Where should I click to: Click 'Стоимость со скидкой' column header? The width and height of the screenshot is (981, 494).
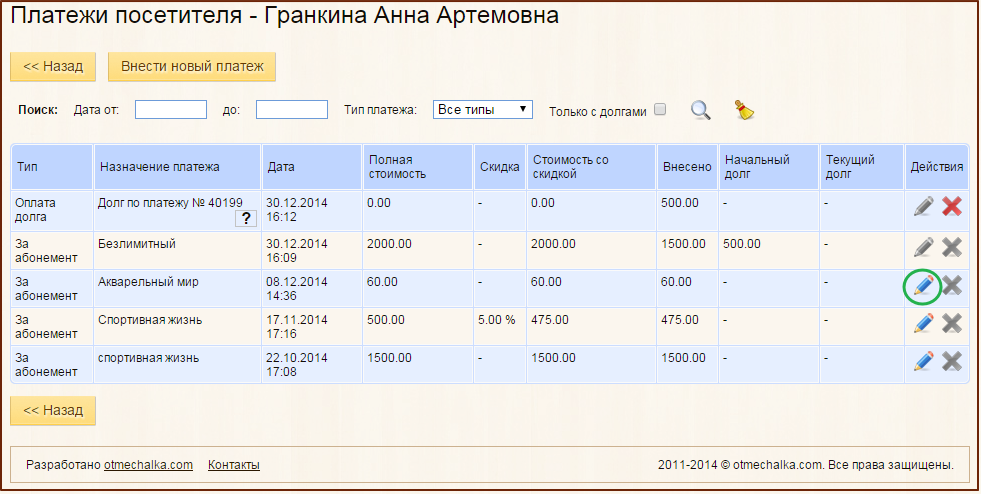coord(591,167)
